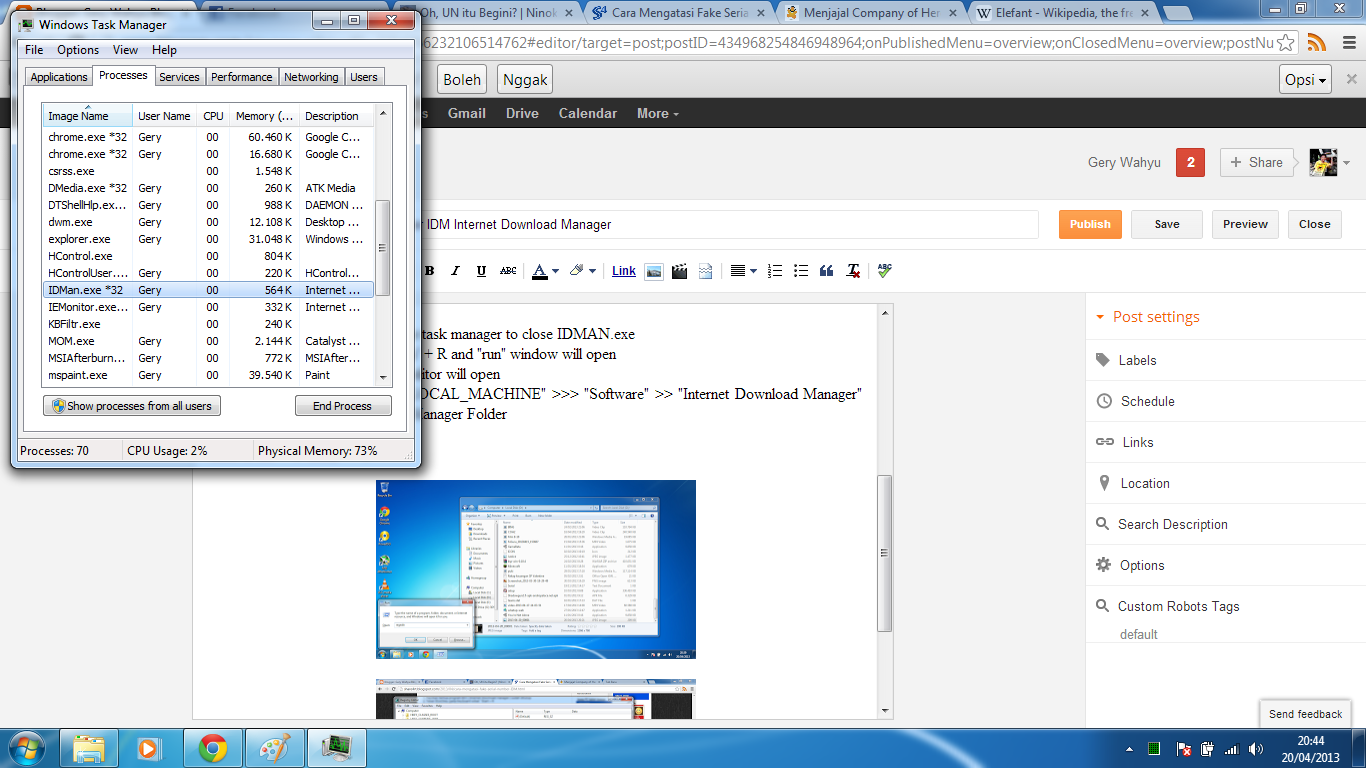Open Windows Explorer from taskbar
1366x768 pixels.
(89, 747)
